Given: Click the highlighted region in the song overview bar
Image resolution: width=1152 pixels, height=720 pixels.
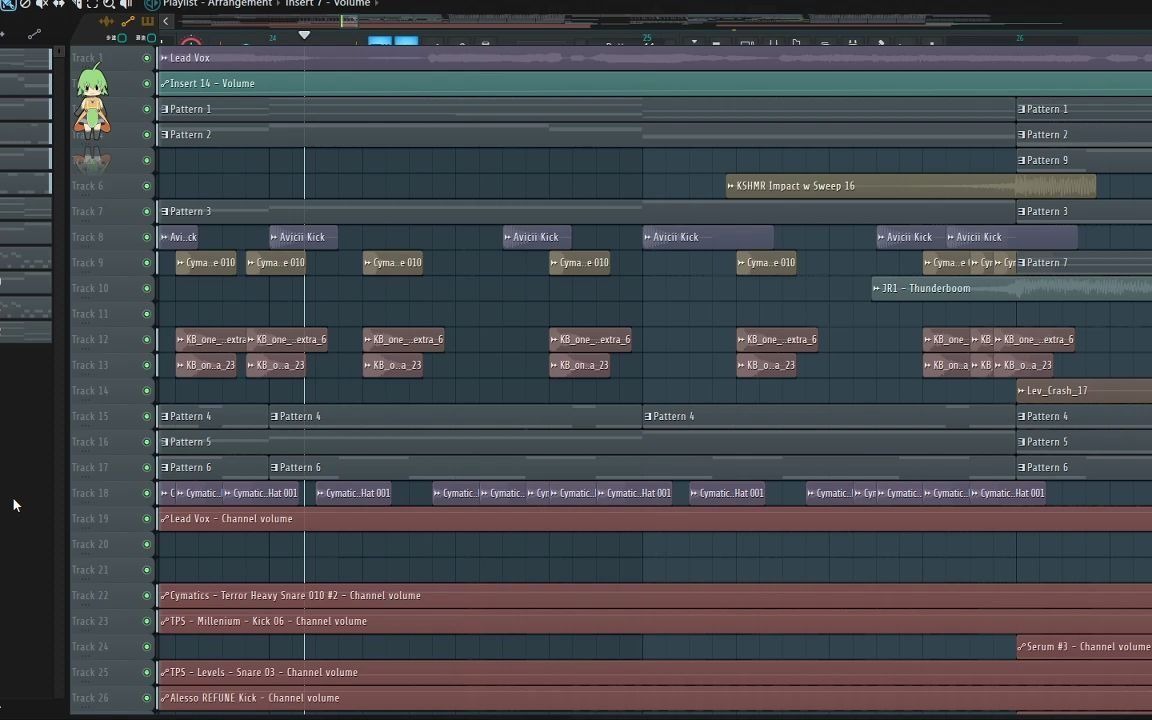Looking at the screenshot, I should pyautogui.click(x=350, y=21).
